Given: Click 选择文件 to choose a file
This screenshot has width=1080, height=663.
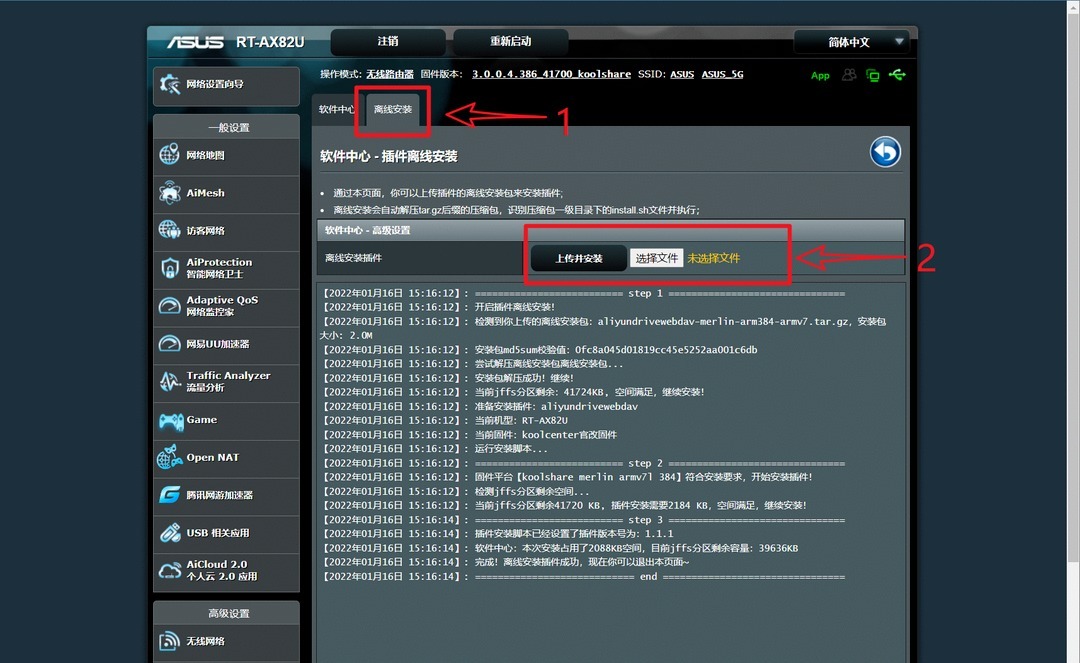Looking at the screenshot, I should 656,258.
